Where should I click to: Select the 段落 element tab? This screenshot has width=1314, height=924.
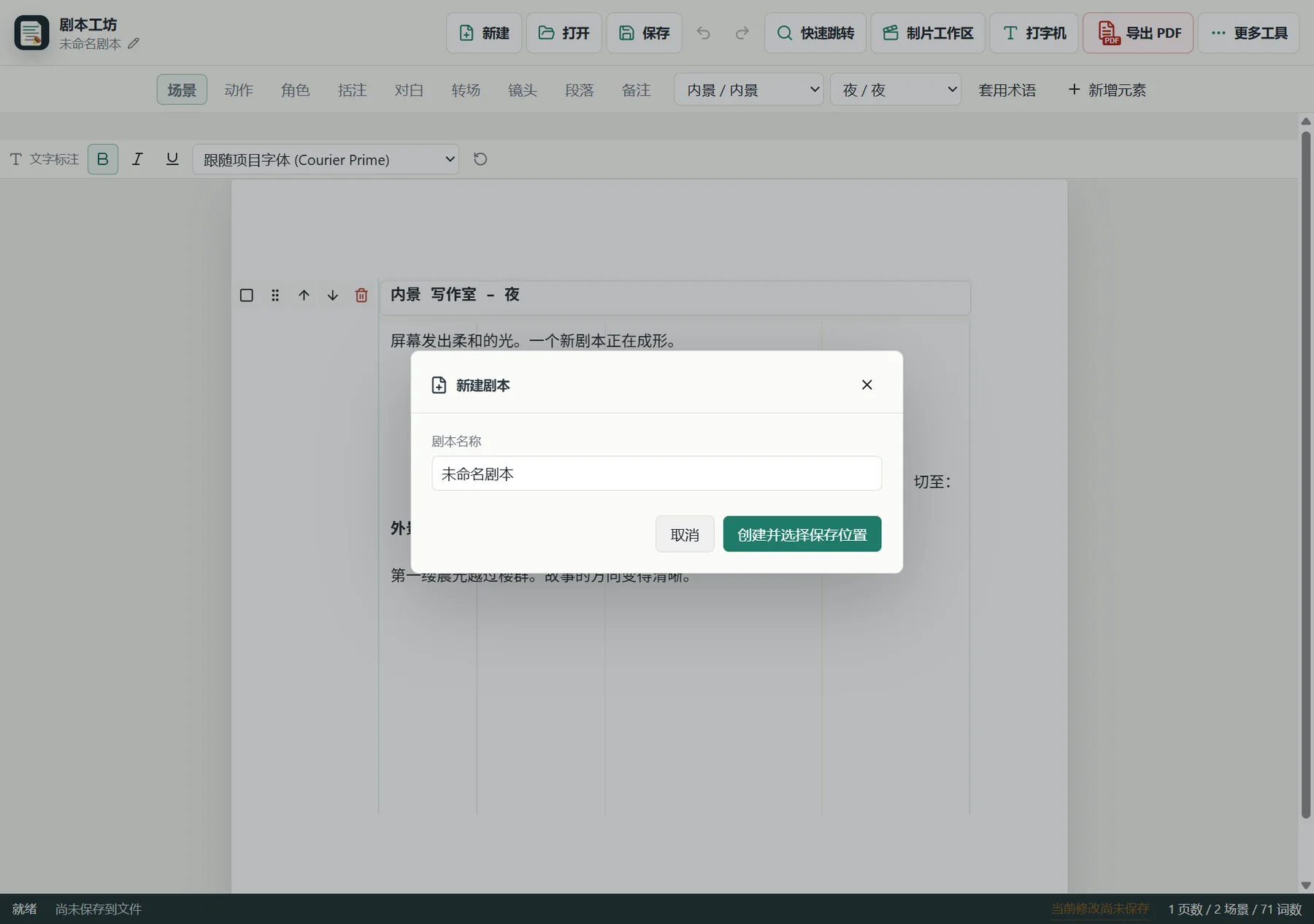click(x=580, y=90)
